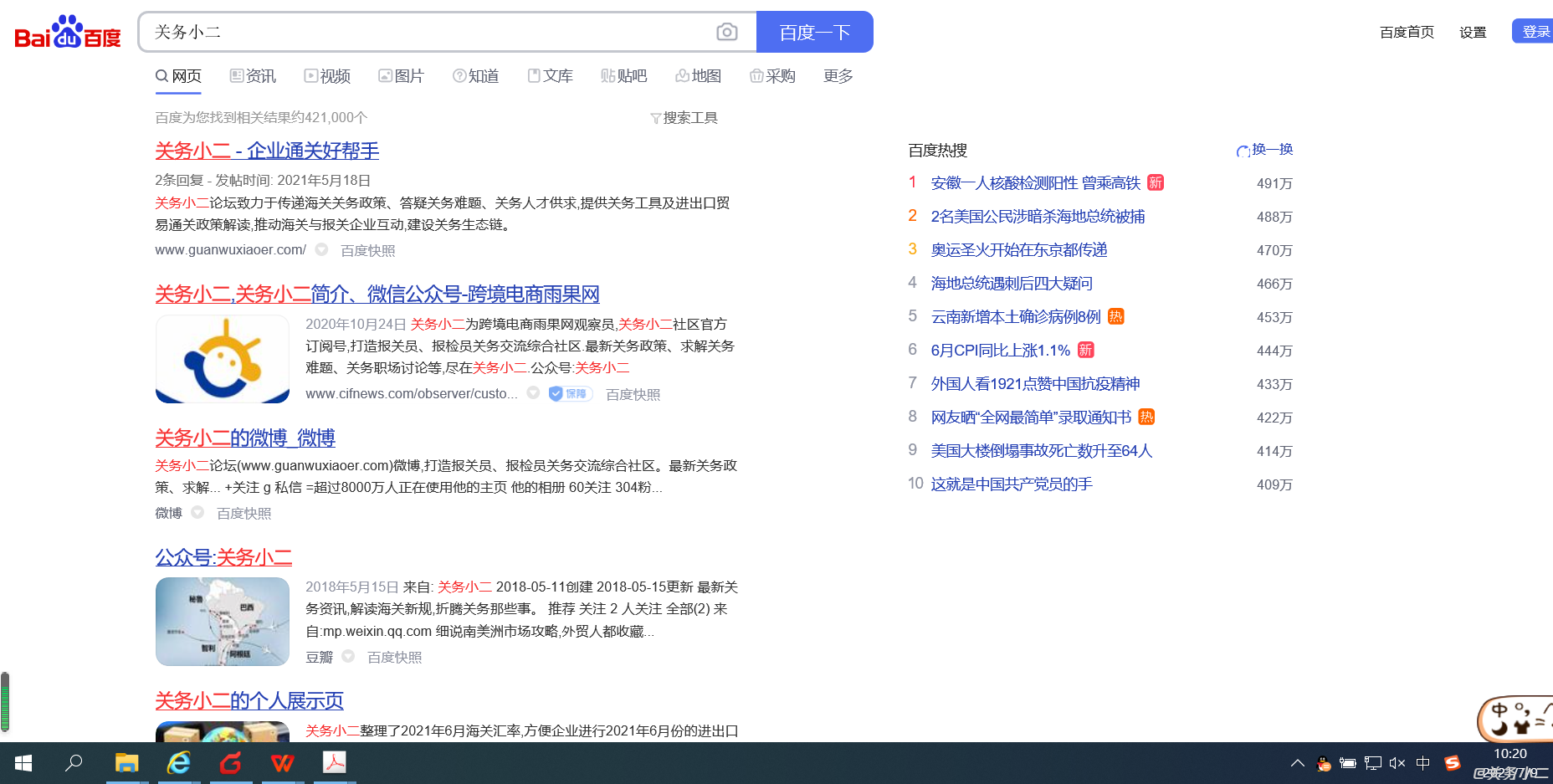Switch to the 资讯 tab
Viewport: 1553px width, 784px height.
(253, 76)
